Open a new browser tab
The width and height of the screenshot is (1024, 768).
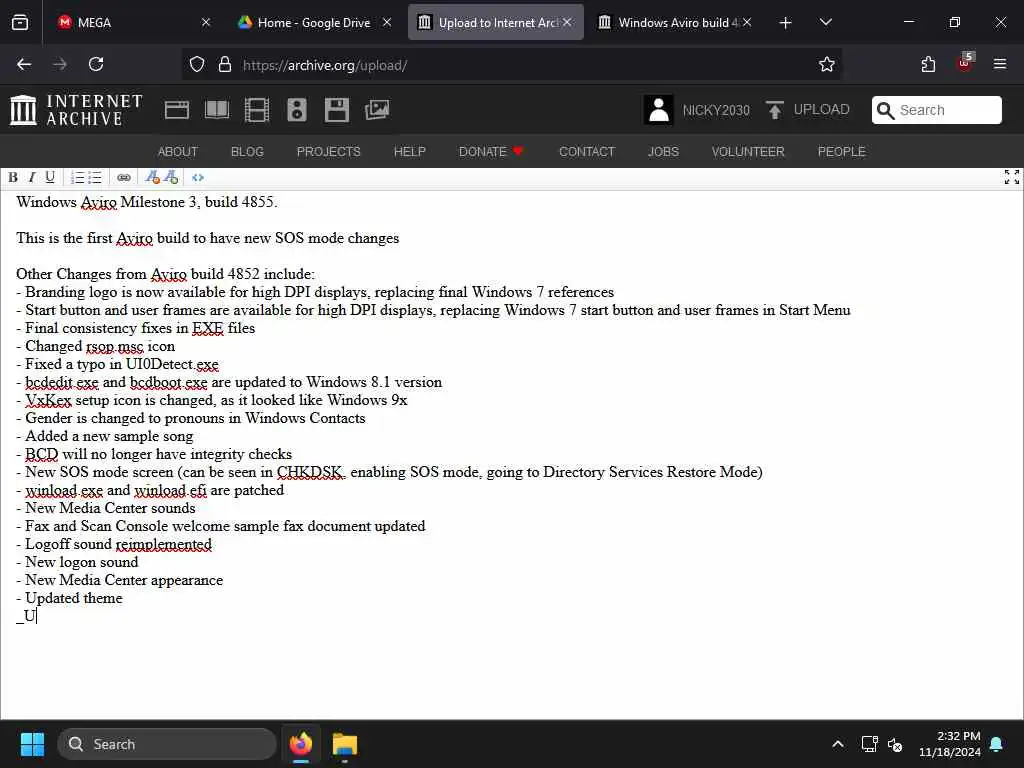[786, 23]
